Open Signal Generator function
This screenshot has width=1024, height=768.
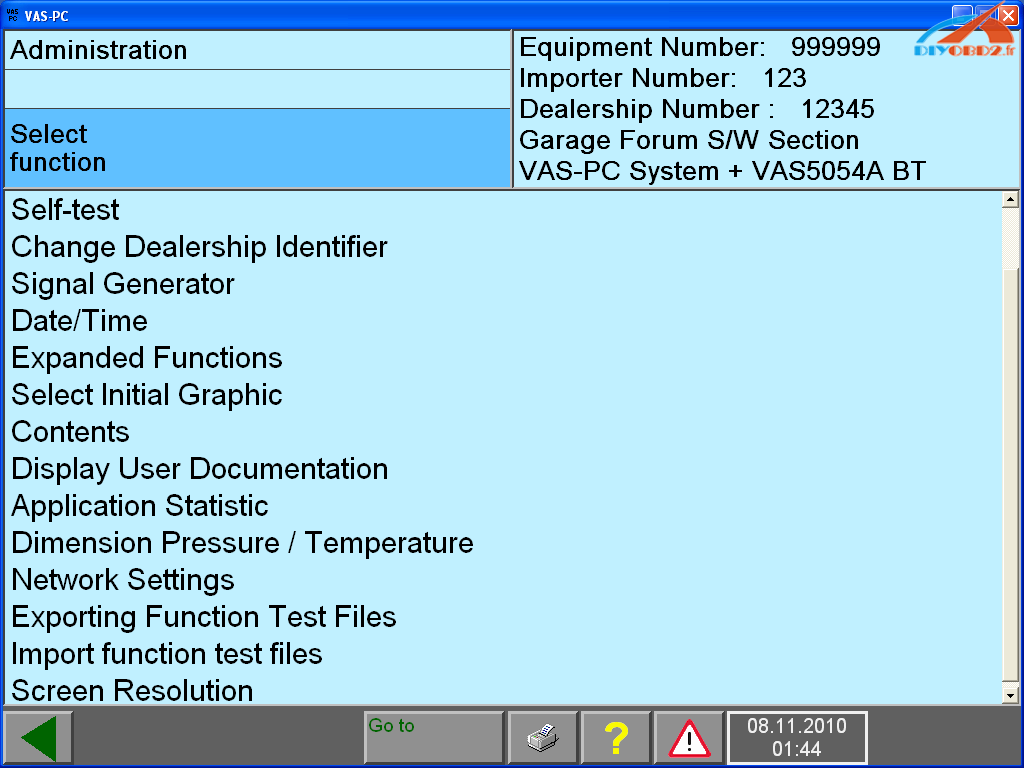(123, 284)
